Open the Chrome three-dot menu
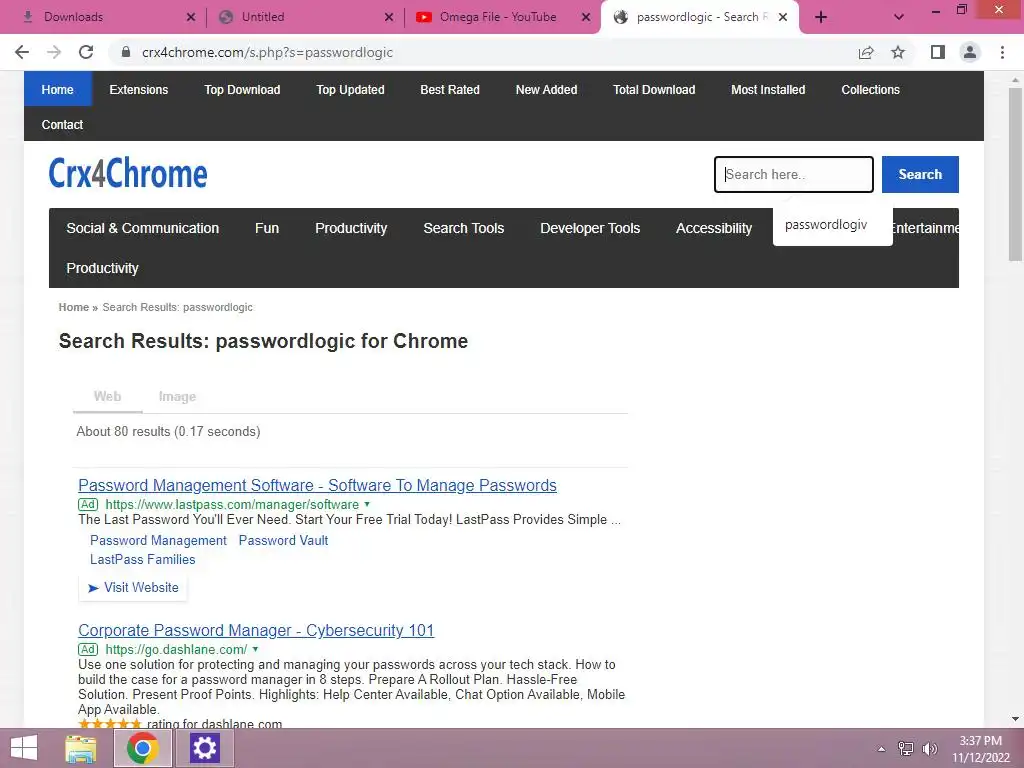 point(1002,52)
